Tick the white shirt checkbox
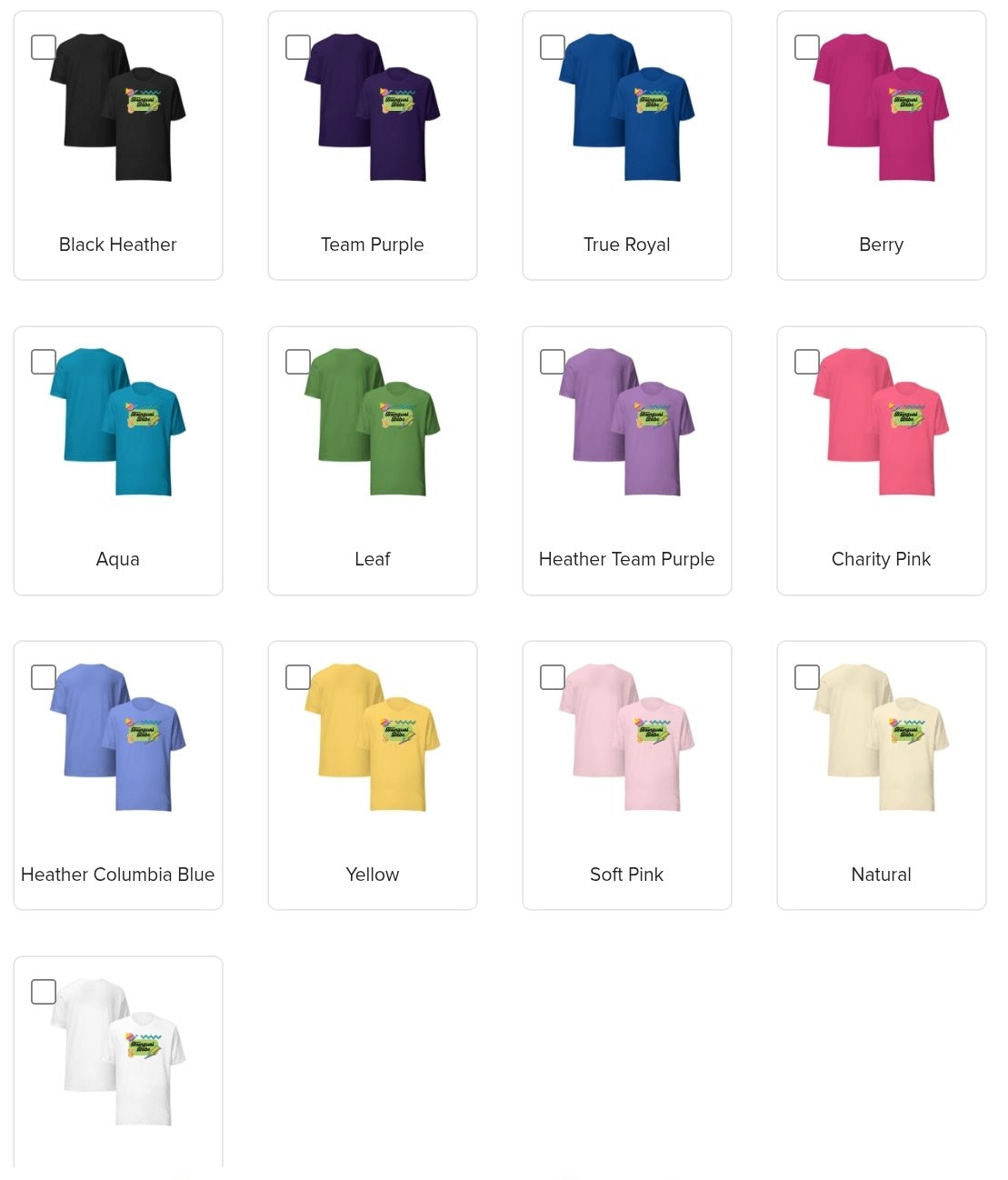 44,992
